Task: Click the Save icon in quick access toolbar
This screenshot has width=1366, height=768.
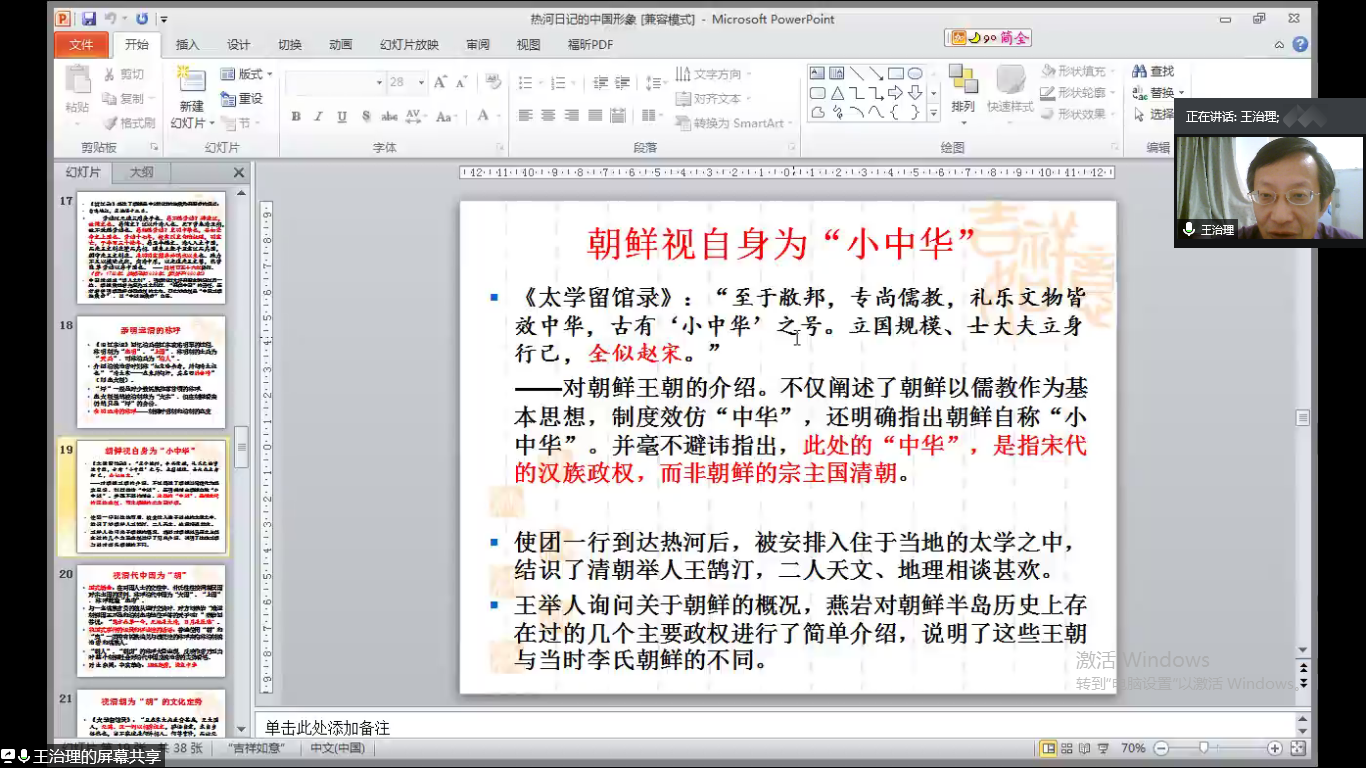Action: [x=89, y=19]
